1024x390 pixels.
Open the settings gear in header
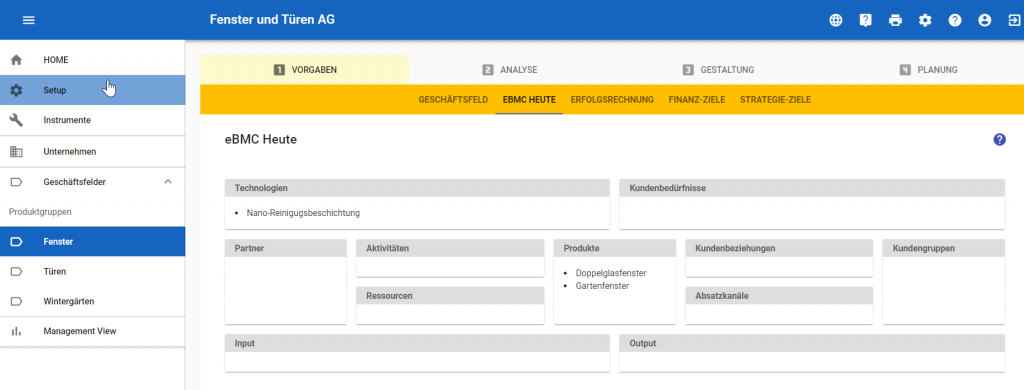pos(925,20)
